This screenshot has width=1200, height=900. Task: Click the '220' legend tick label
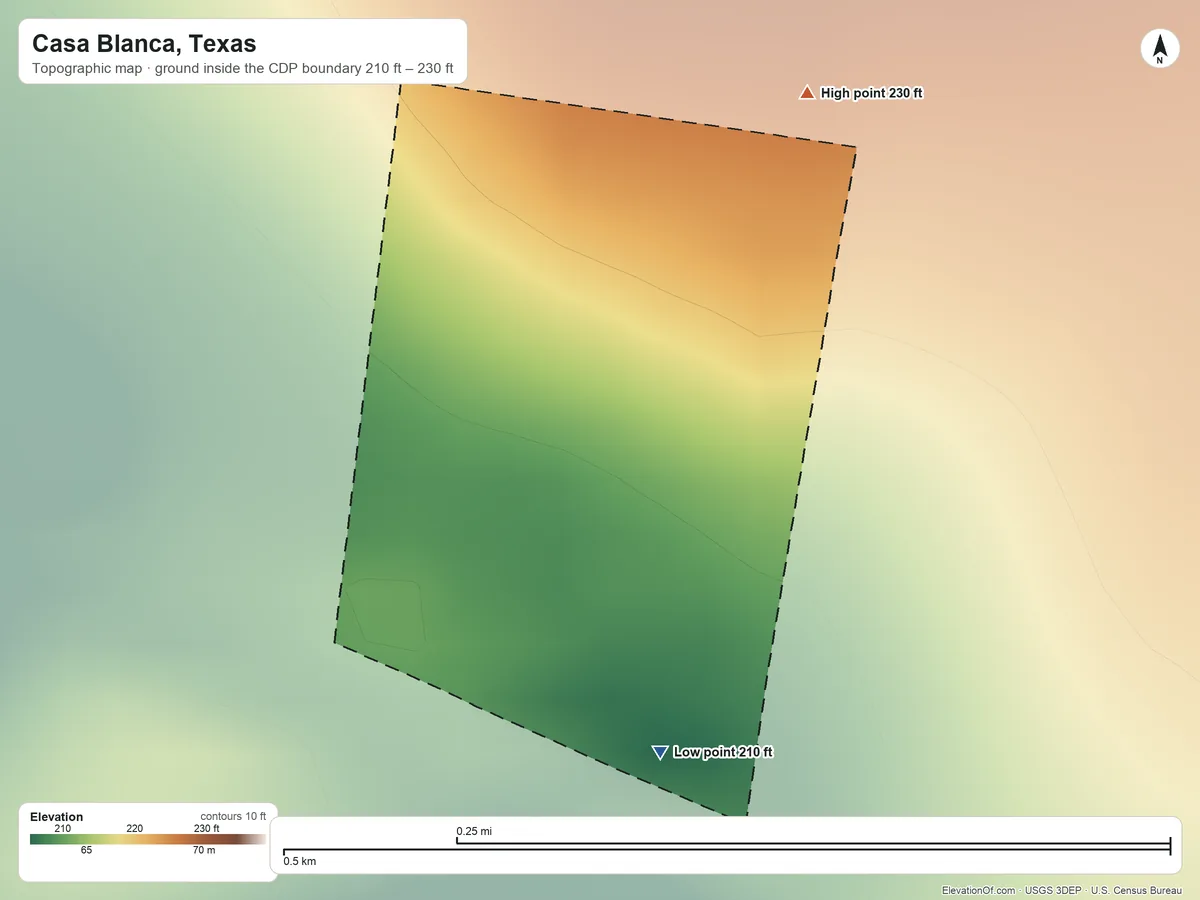point(135,828)
